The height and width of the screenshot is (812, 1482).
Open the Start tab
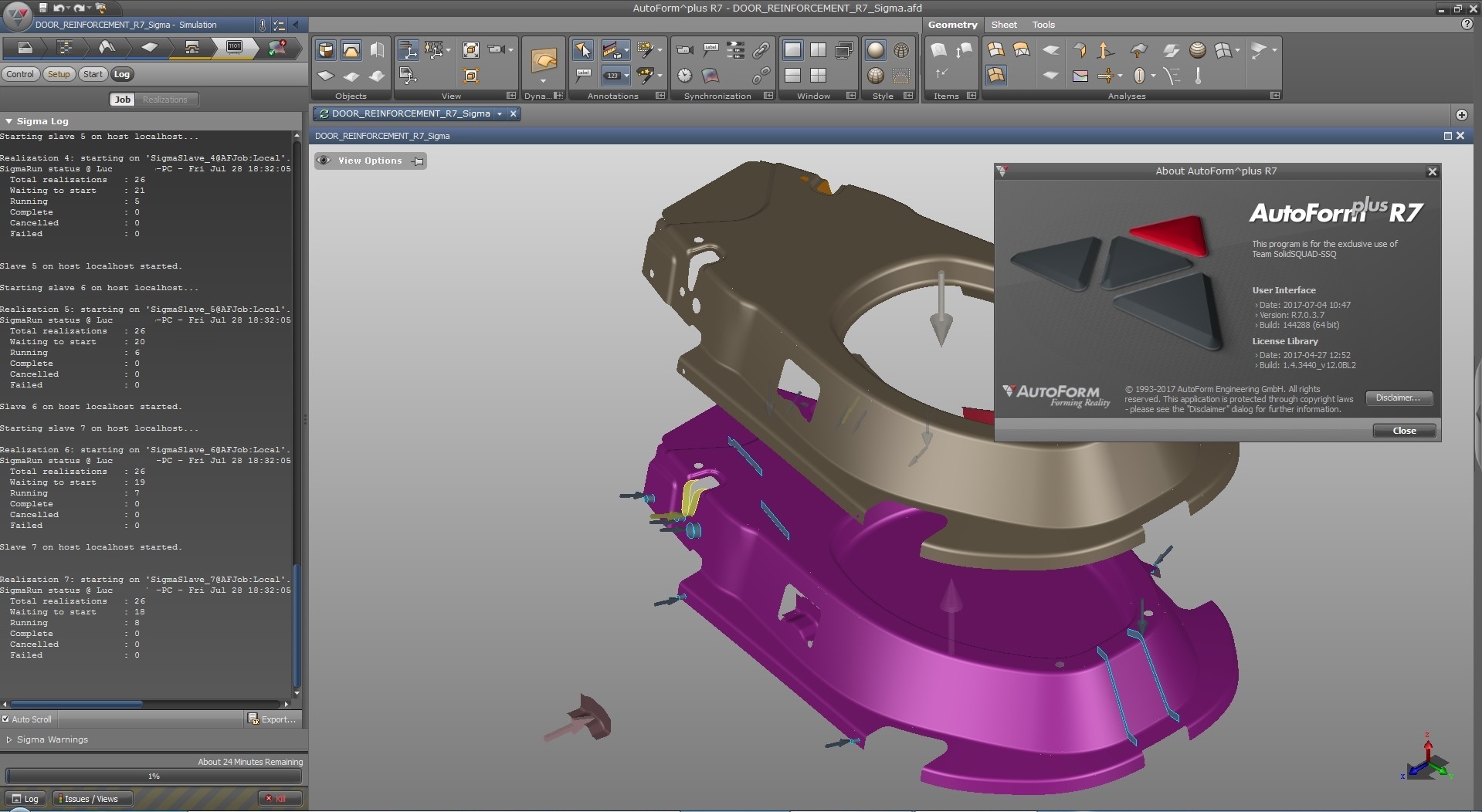pyautogui.click(x=93, y=74)
